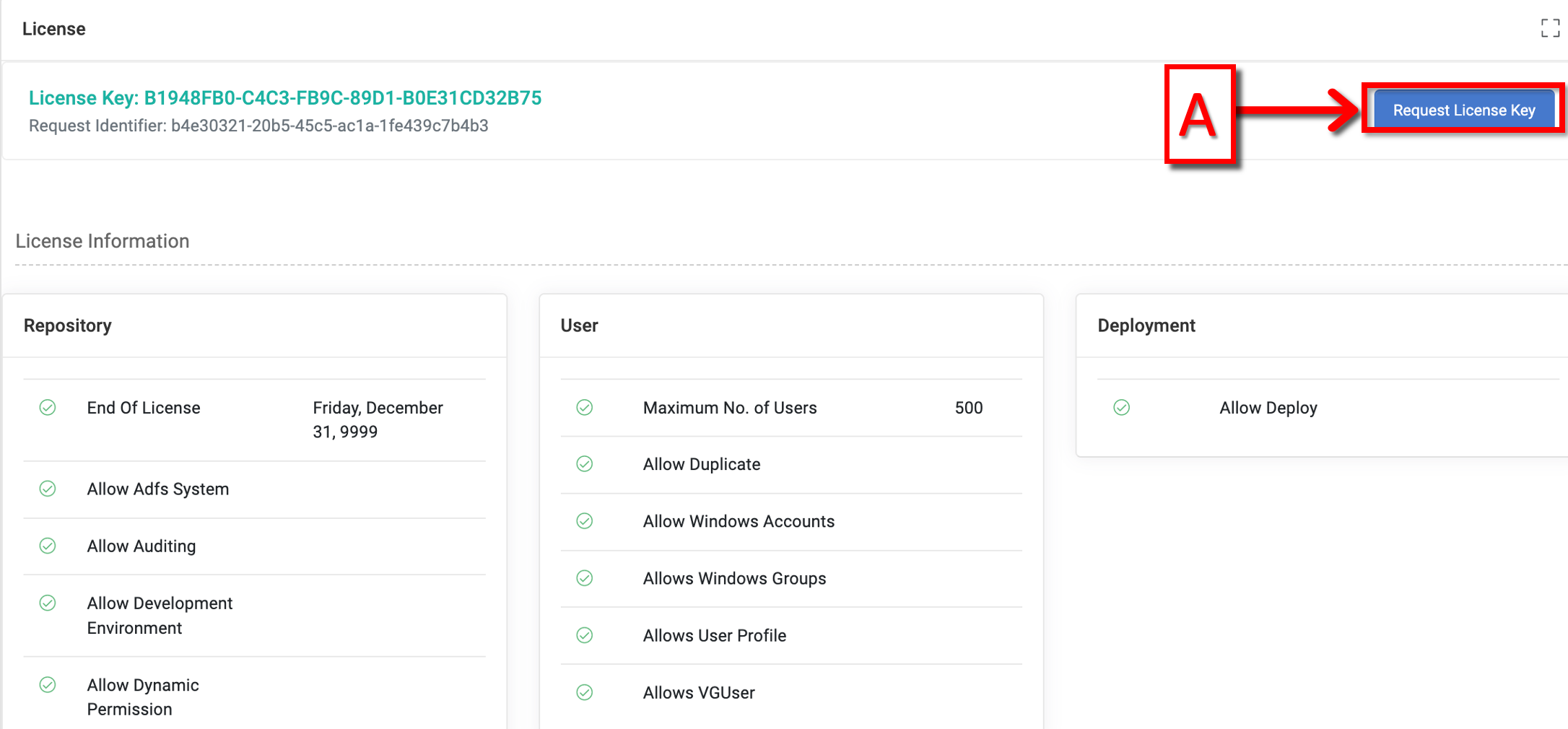This screenshot has width=1568, height=729.
Task: Click the Allows Windows Groups check icon
Action: pos(585,578)
